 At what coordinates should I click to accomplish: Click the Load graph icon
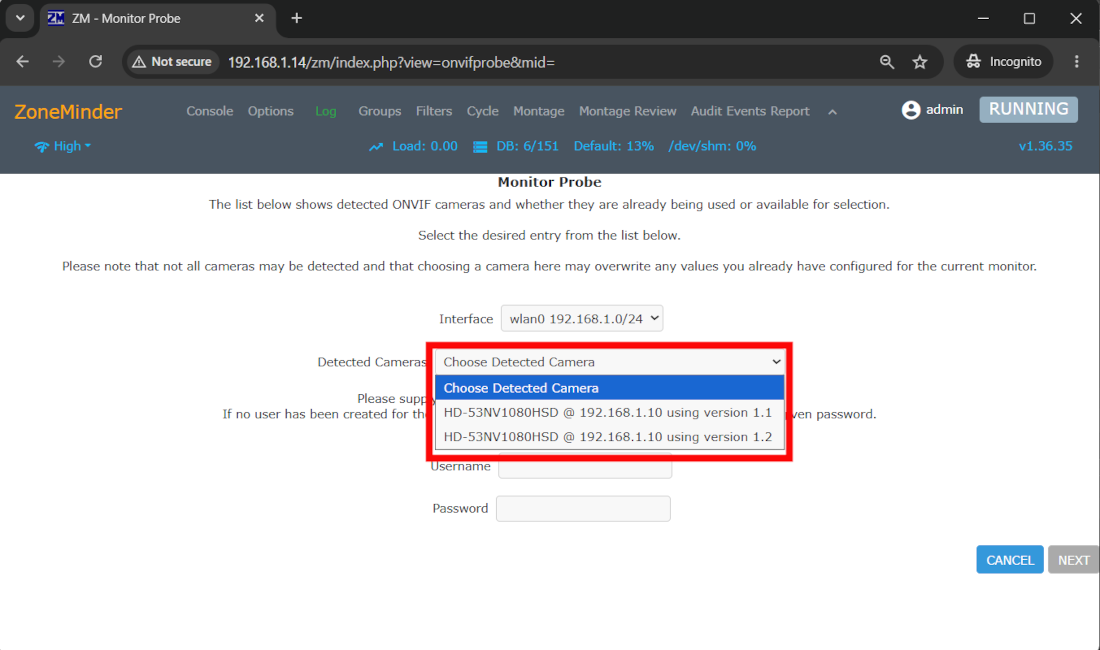[x=376, y=147]
